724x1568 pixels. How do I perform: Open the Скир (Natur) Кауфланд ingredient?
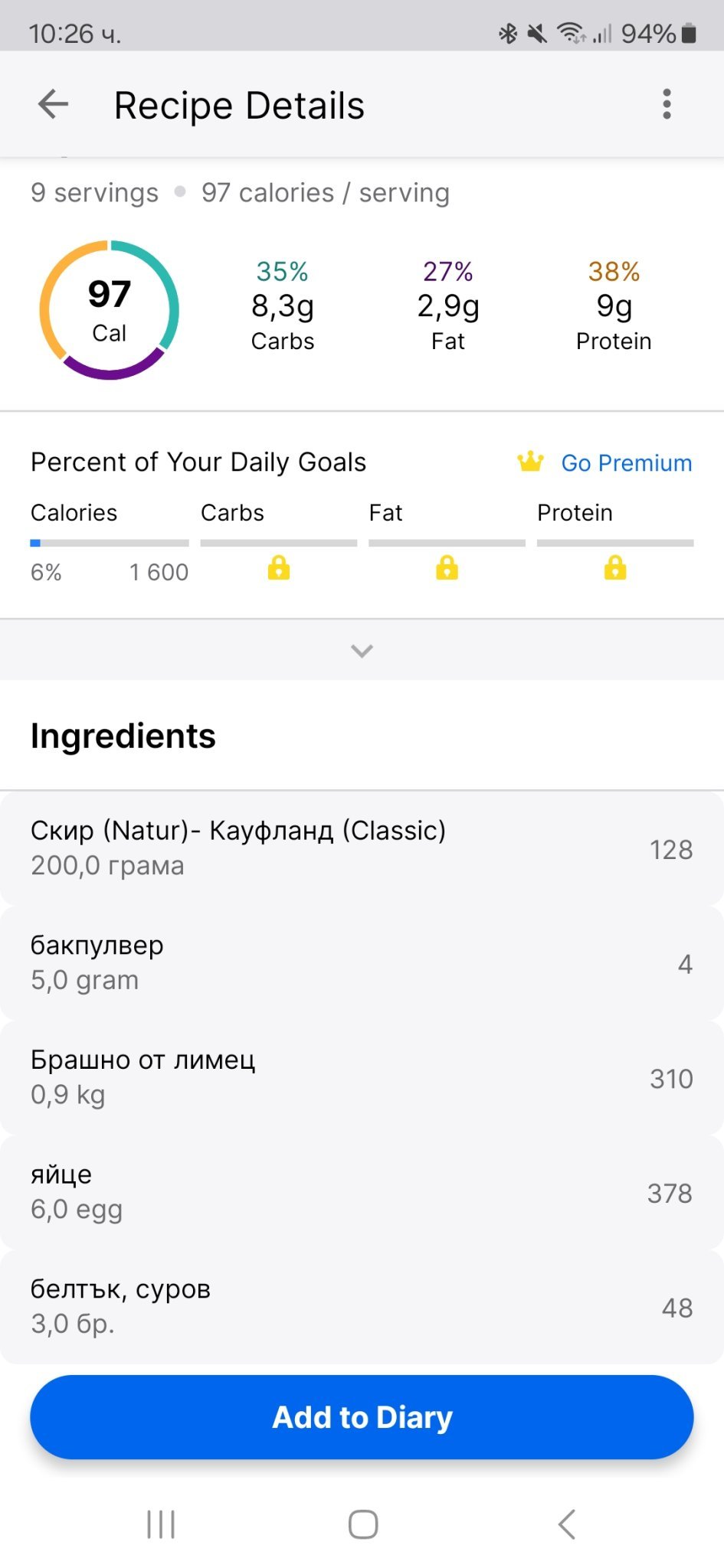362,848
